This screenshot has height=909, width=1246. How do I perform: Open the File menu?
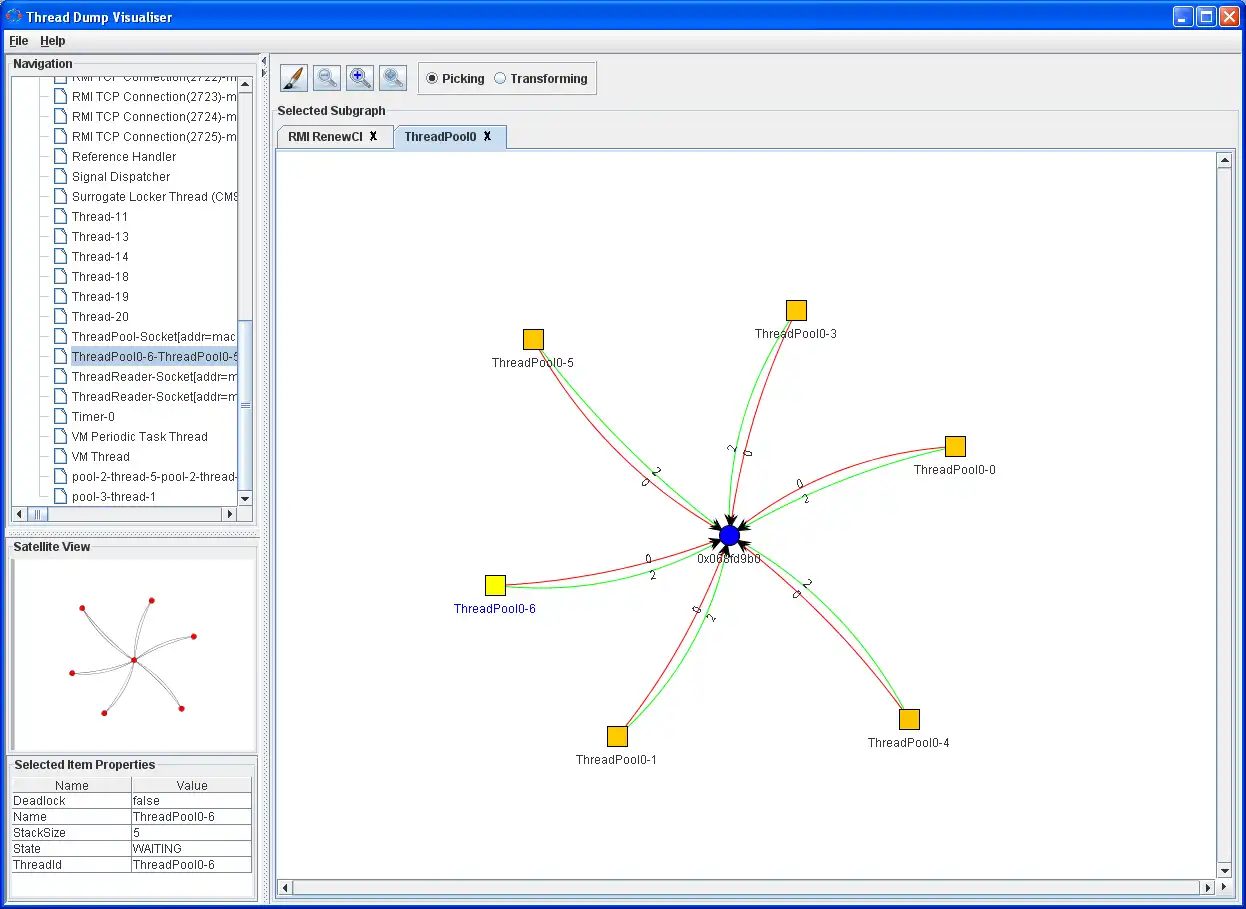(x=19, y=41)
